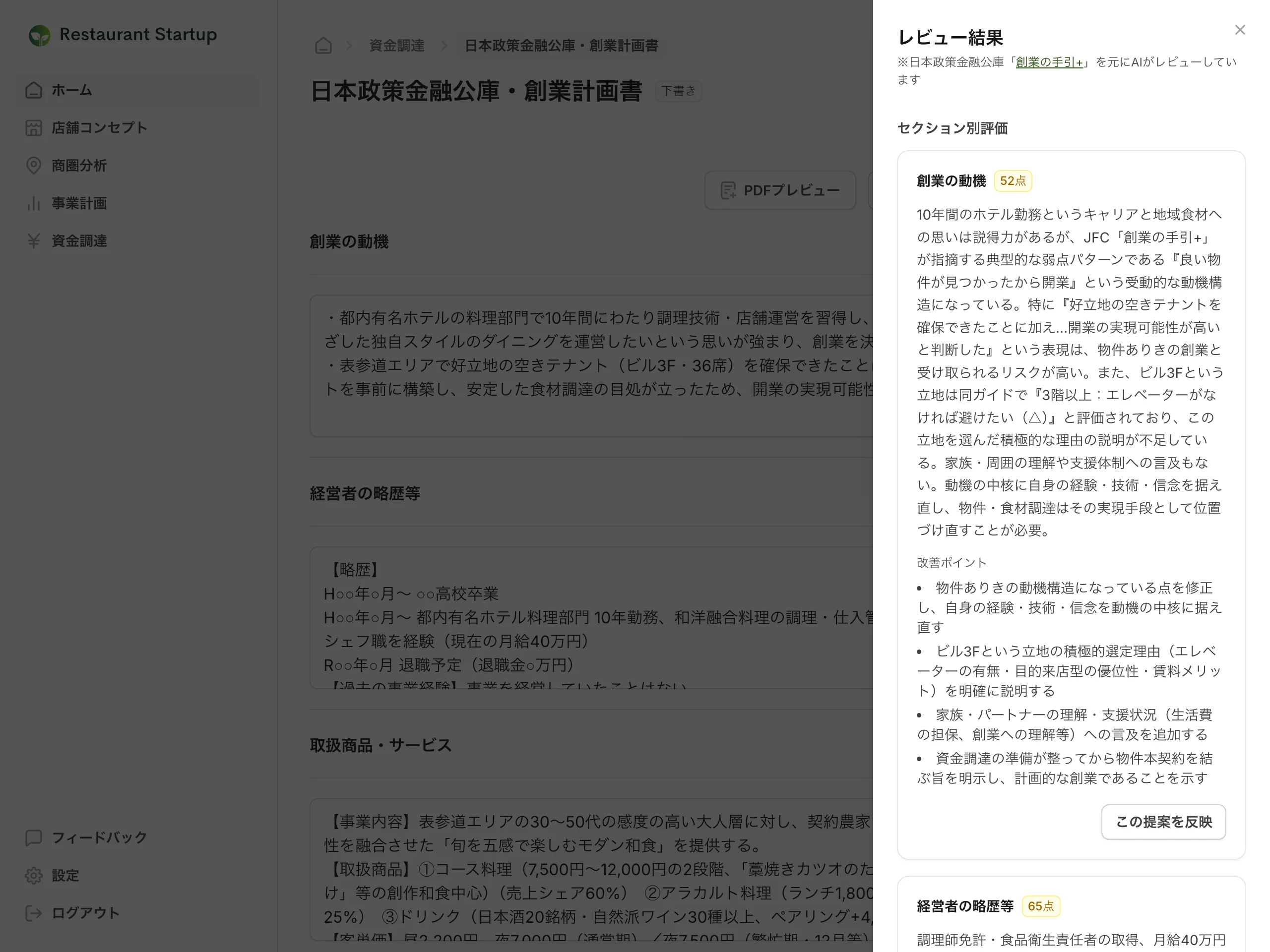Click the 創業の動機 section heading in form

[x=349, y=241]
